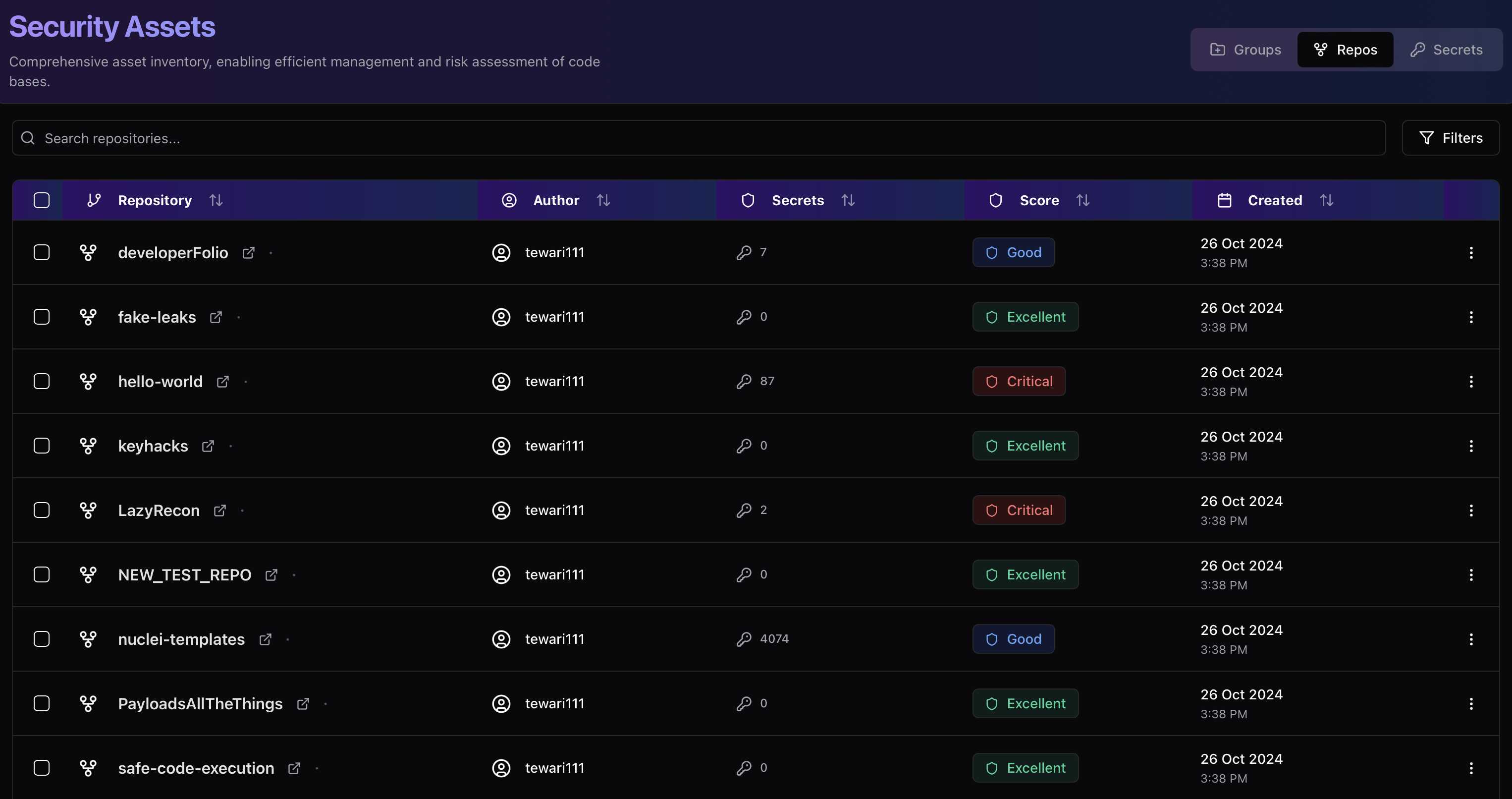Open three-dot menu for fake-leaks row
This screenshot has width=1512, height=799.
1470,317
